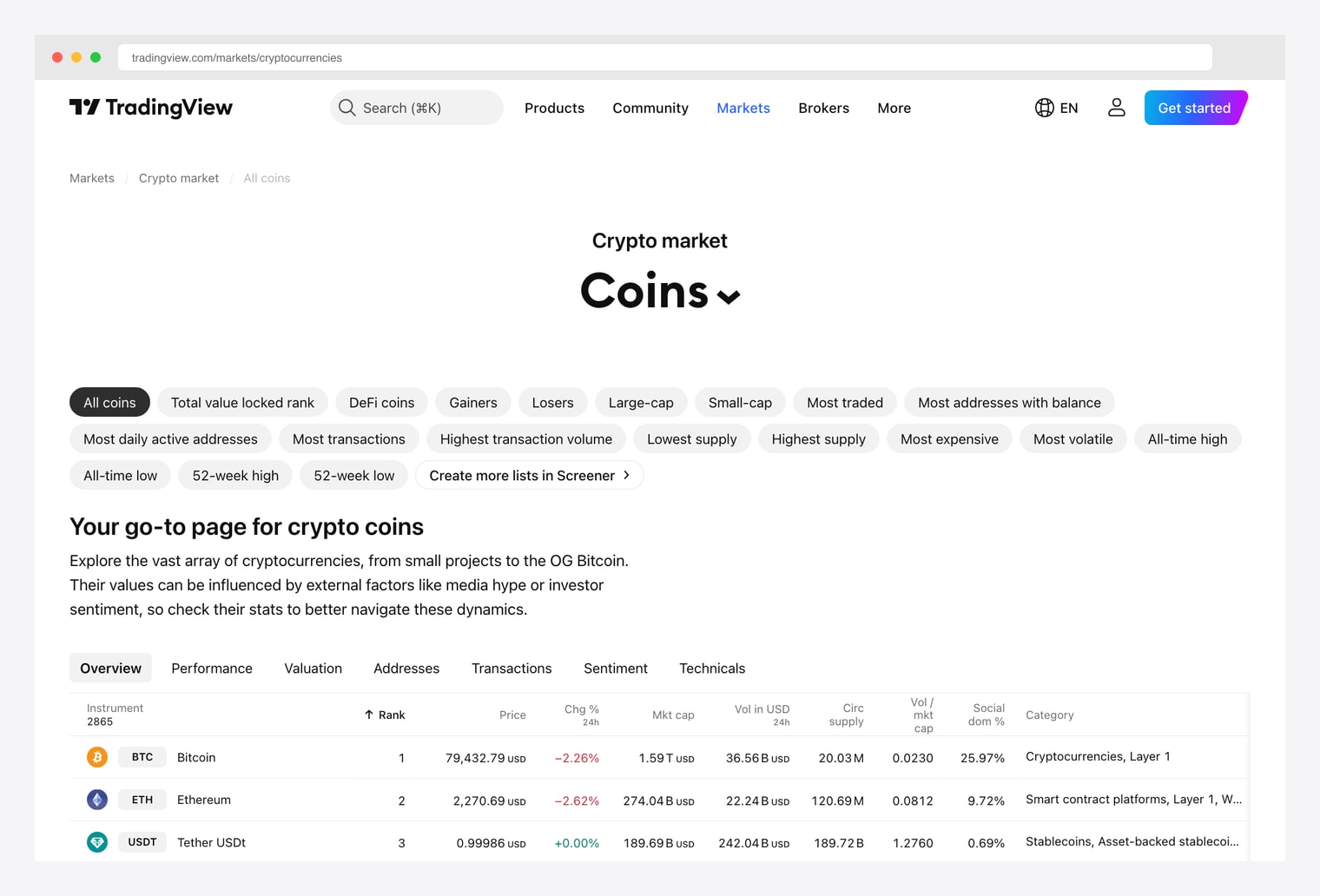Click the BTC ticker badge
The width and height of the screenshot is (1320, 896).
[x=142, y=757]
